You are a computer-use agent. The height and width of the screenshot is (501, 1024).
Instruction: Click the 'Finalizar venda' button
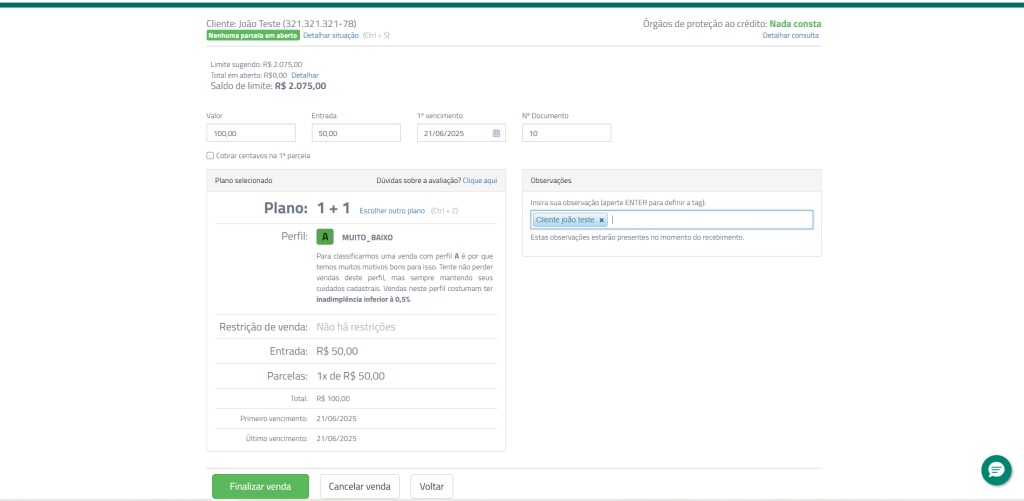[260, 486]
